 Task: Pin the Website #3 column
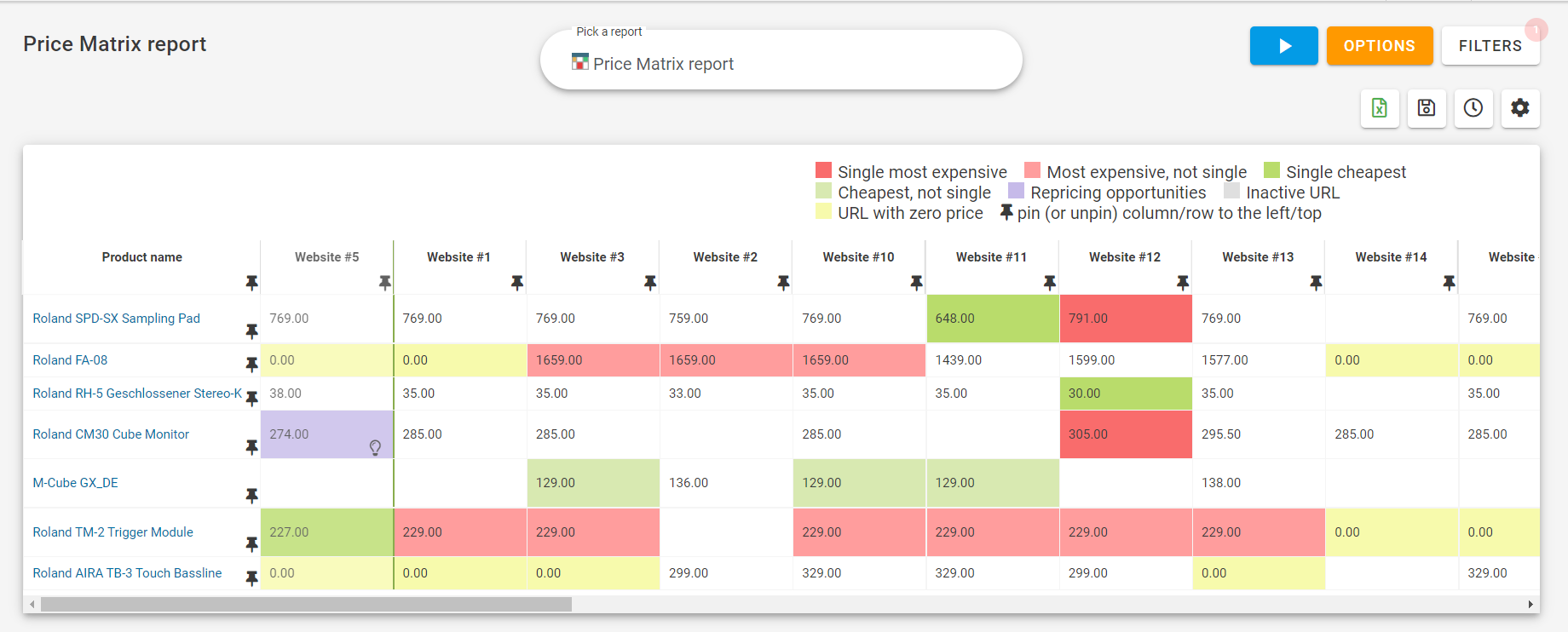(650, 282)
